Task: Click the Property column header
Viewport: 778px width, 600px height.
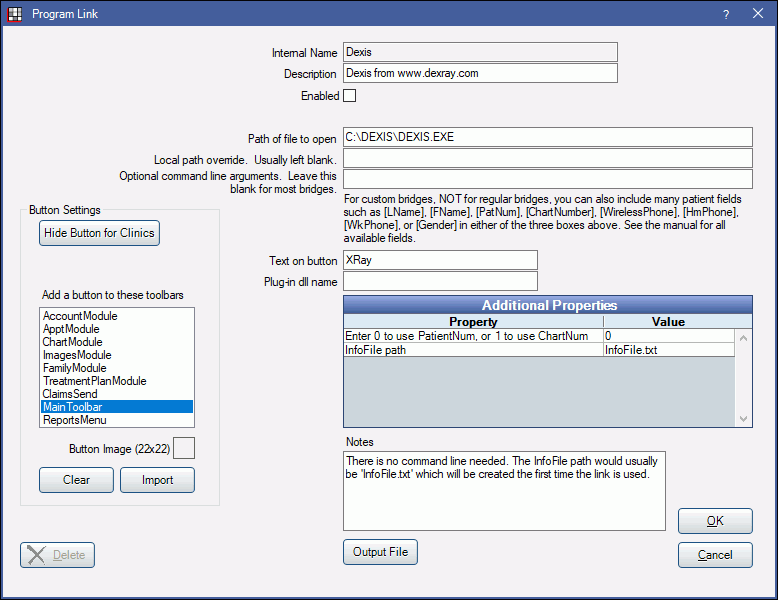Action: point(473,322)
